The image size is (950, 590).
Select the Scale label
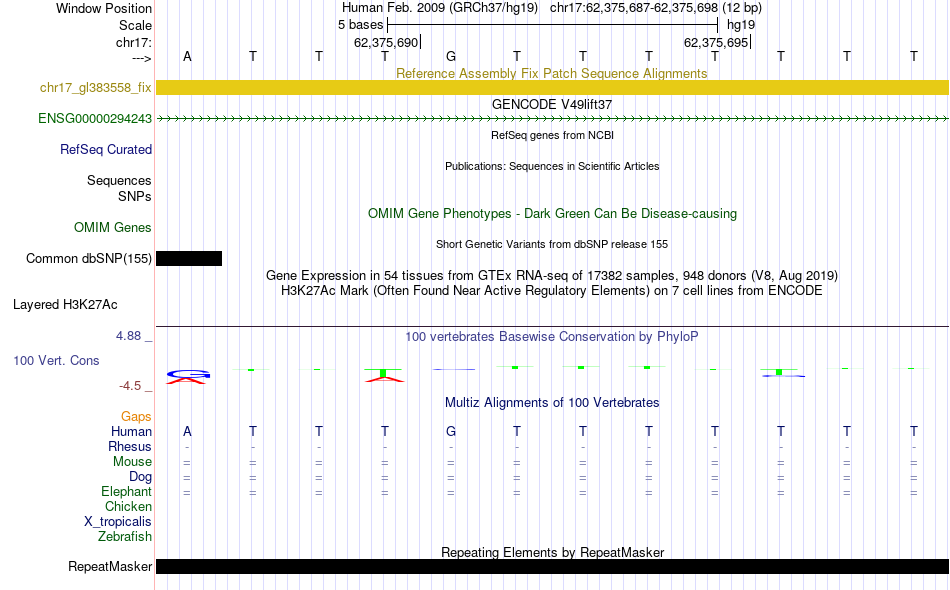136,25
